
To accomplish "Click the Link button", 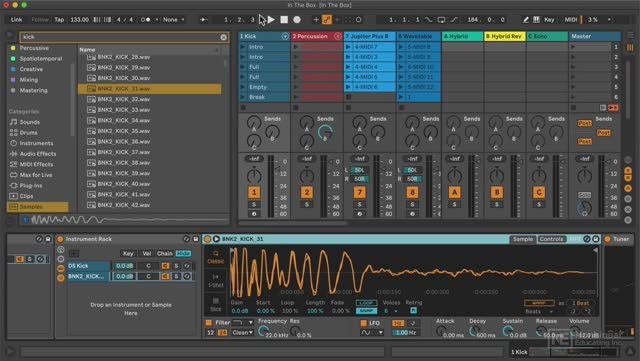I will pos(17,19).
